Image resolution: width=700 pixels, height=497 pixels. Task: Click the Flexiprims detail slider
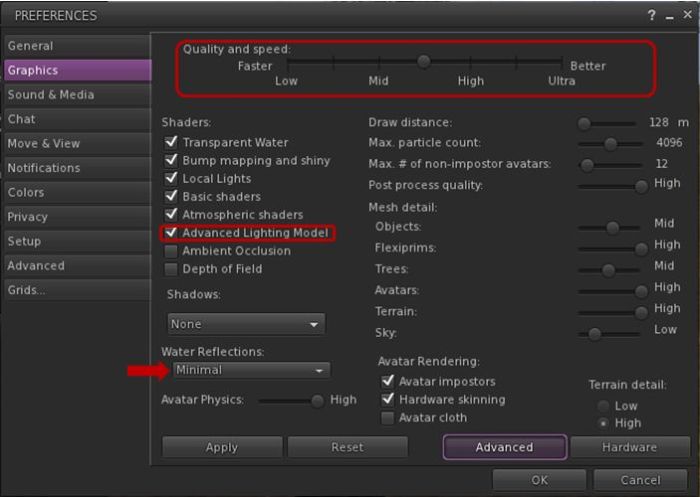[x=612, y=249]
